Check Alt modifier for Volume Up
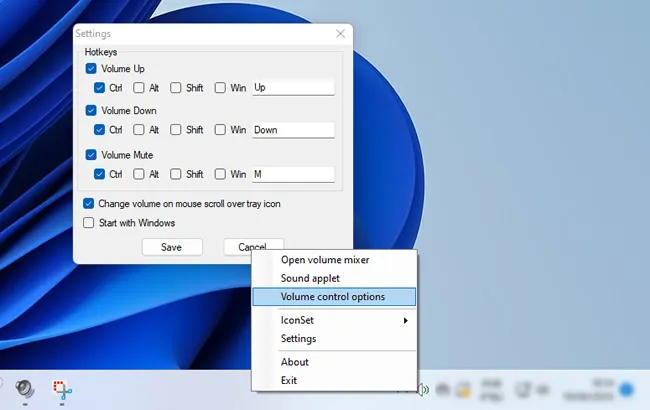The image size is (650, 410). tap(138, 87)
